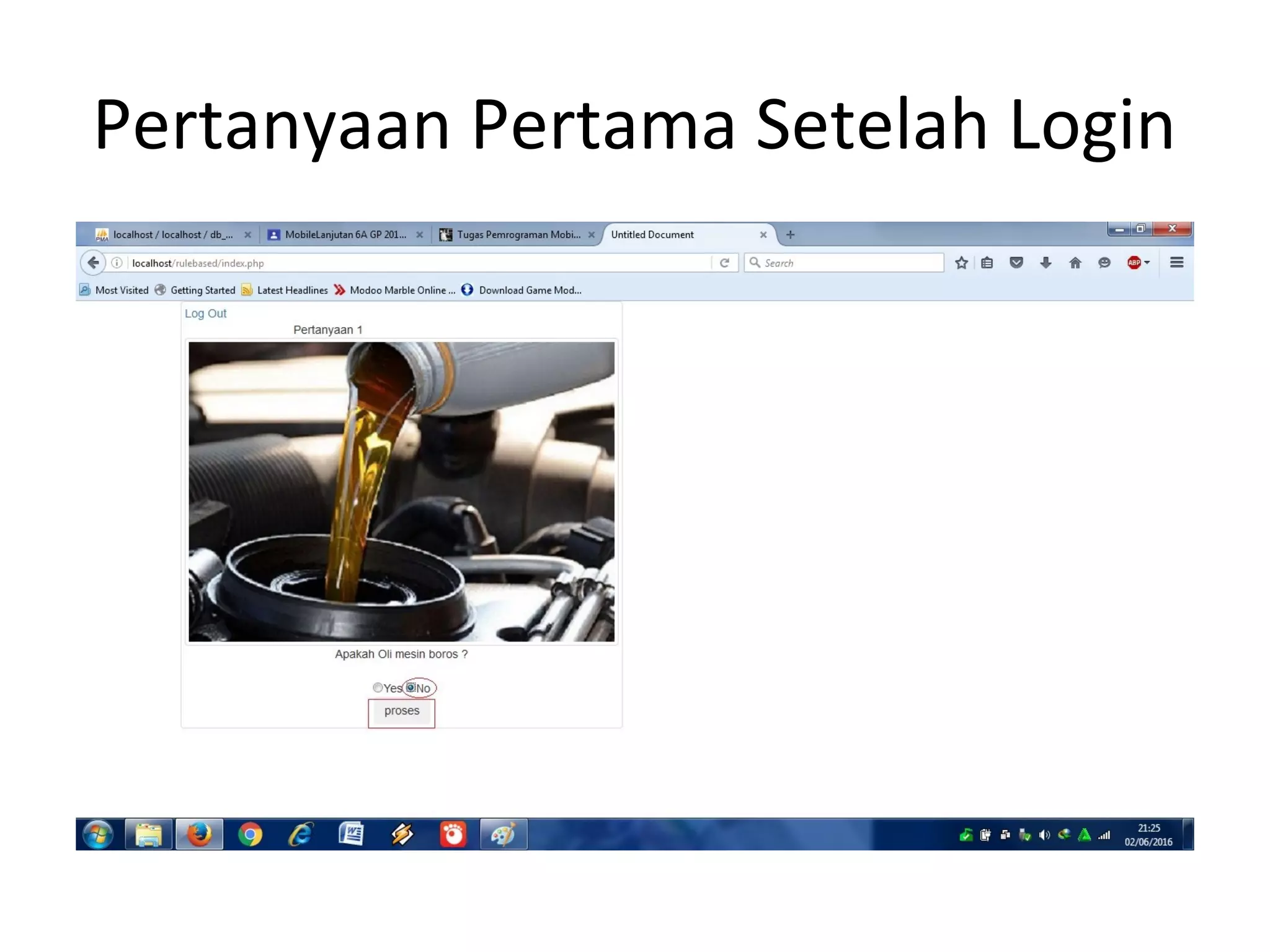This screenshot has height=952, width=1270.
Task: Save the page to Pocket via its icon
Action: pyautogui.click(x=1016, y=263)
